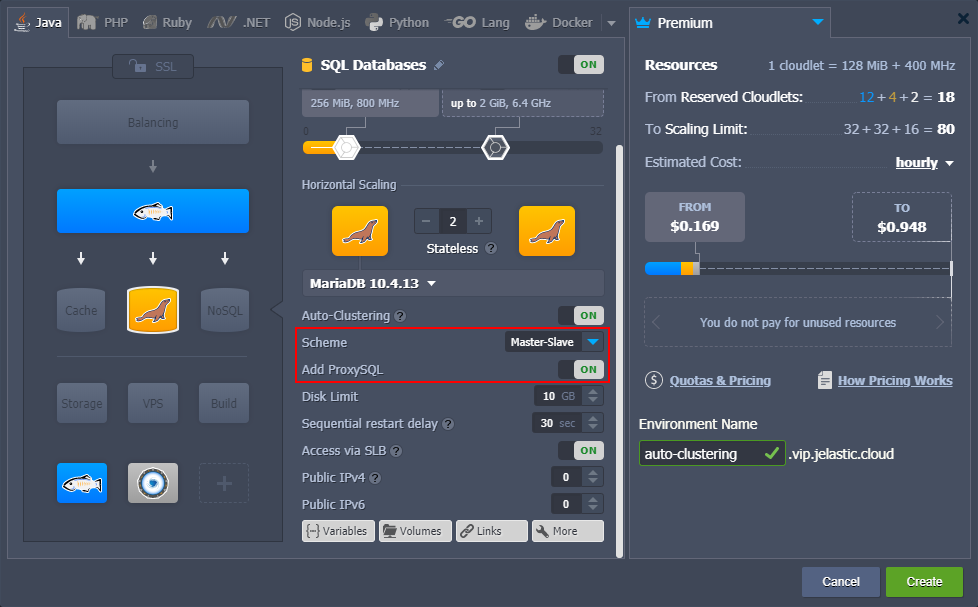Click the left orange MariaDB node tile

pos(360,231)
